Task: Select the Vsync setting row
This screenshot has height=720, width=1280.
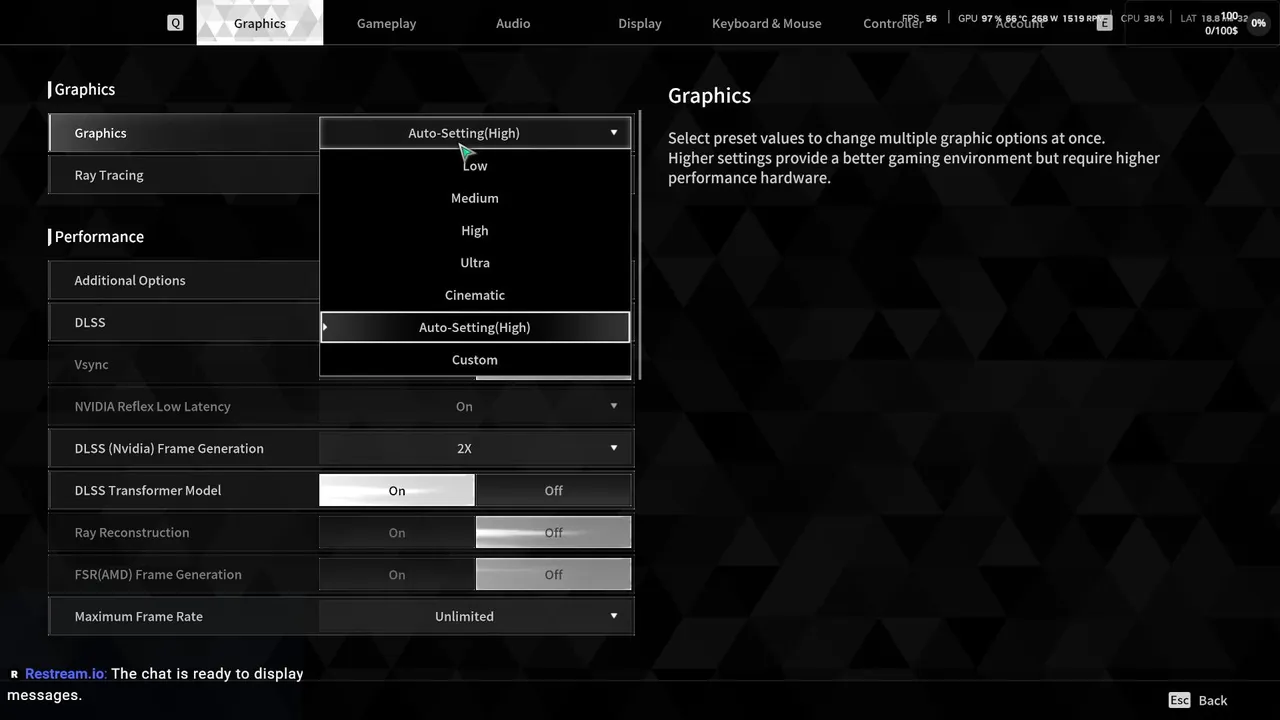Action: [184, 364]
